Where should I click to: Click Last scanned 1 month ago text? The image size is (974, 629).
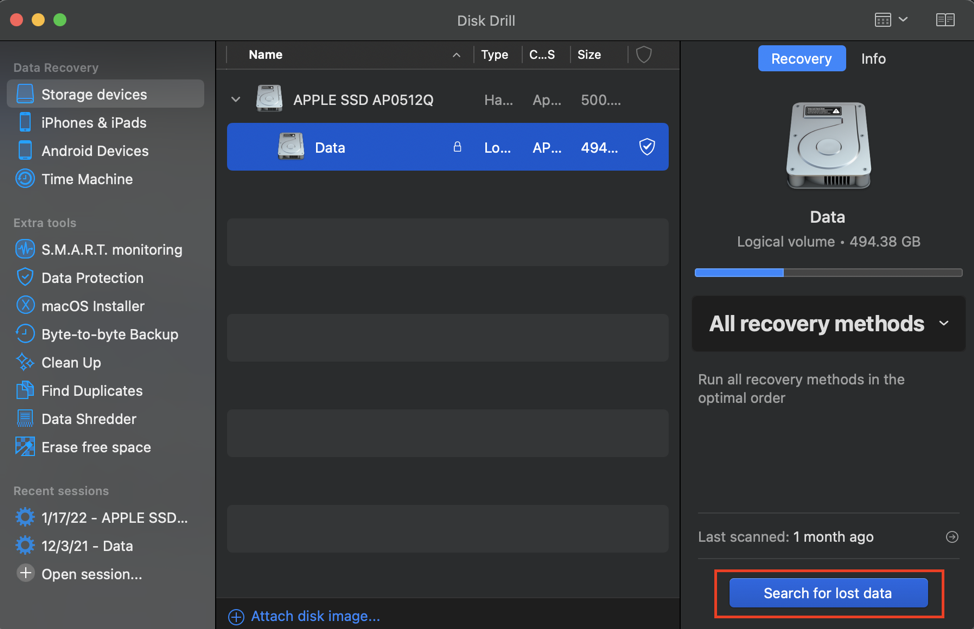click(785, 536)
